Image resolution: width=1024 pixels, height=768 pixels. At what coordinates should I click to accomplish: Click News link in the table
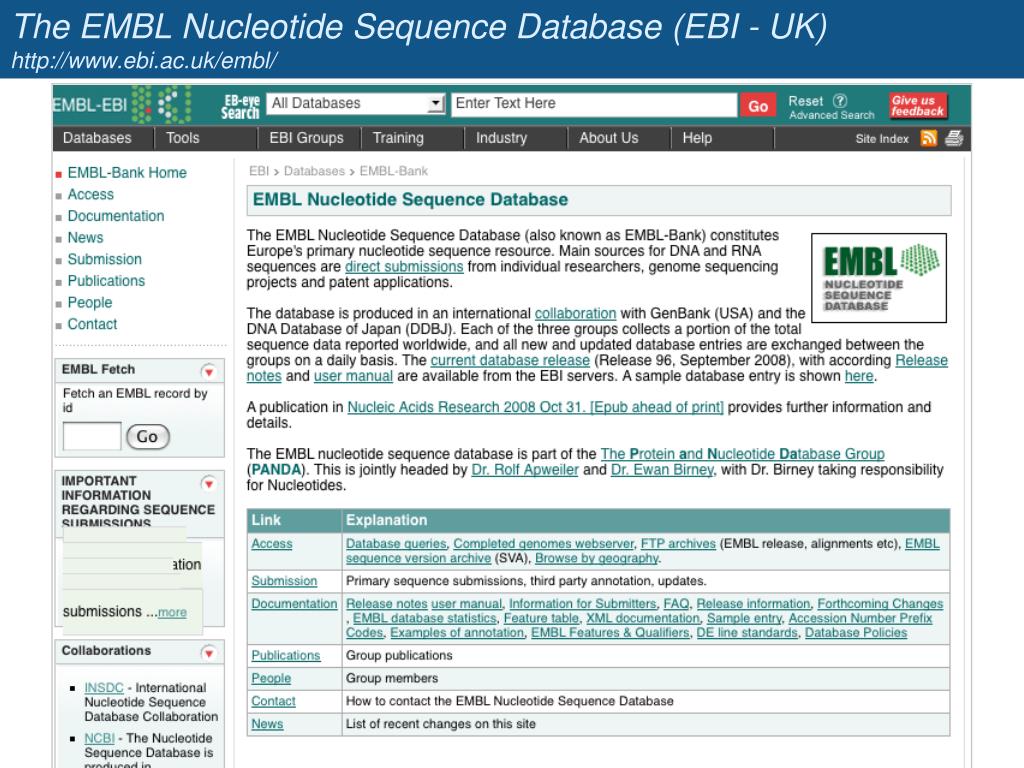267,724
